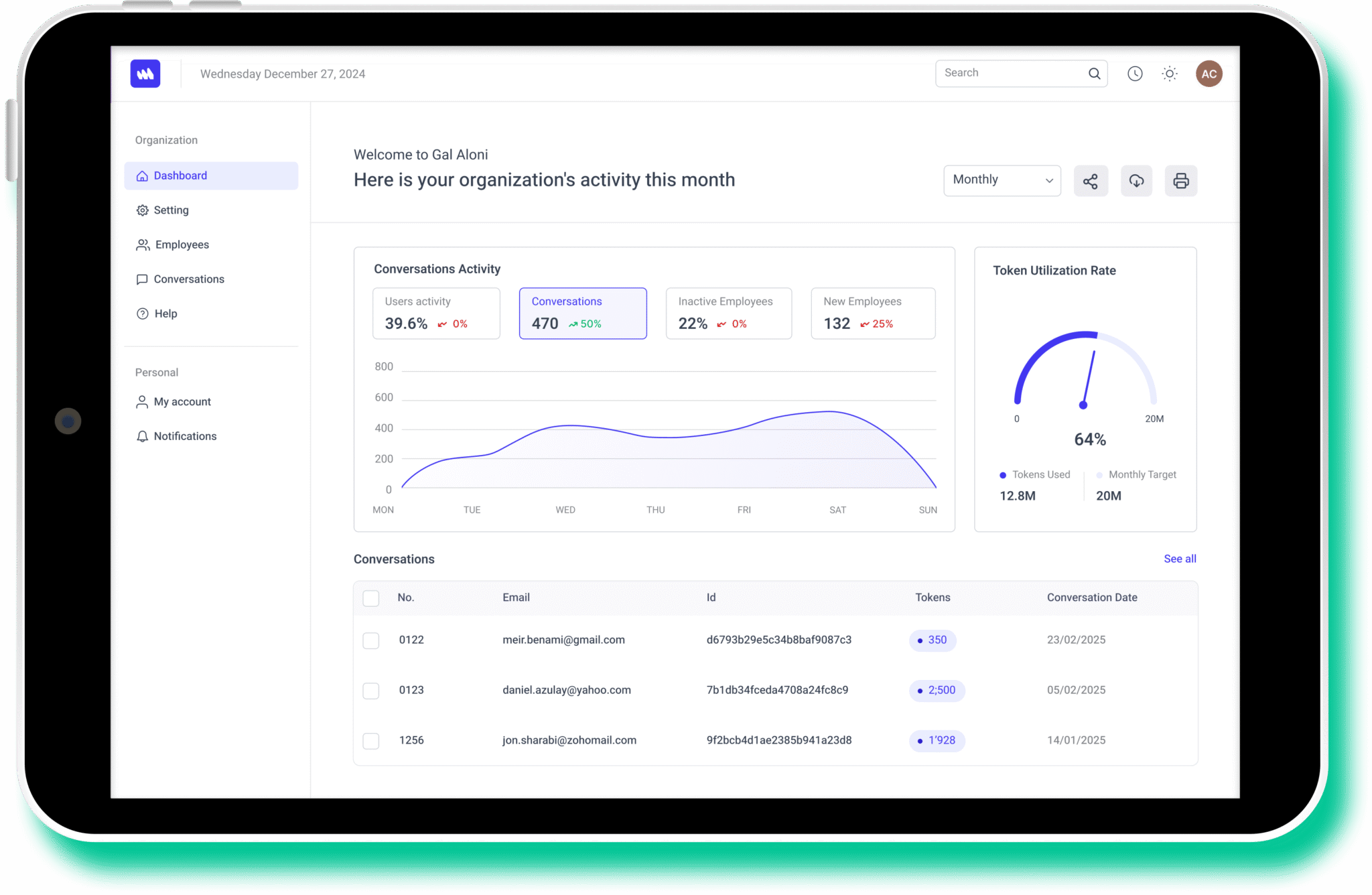This screenshot has height=895, width=1372.
Task: Click the share icon button
Action: point(1090,181)
